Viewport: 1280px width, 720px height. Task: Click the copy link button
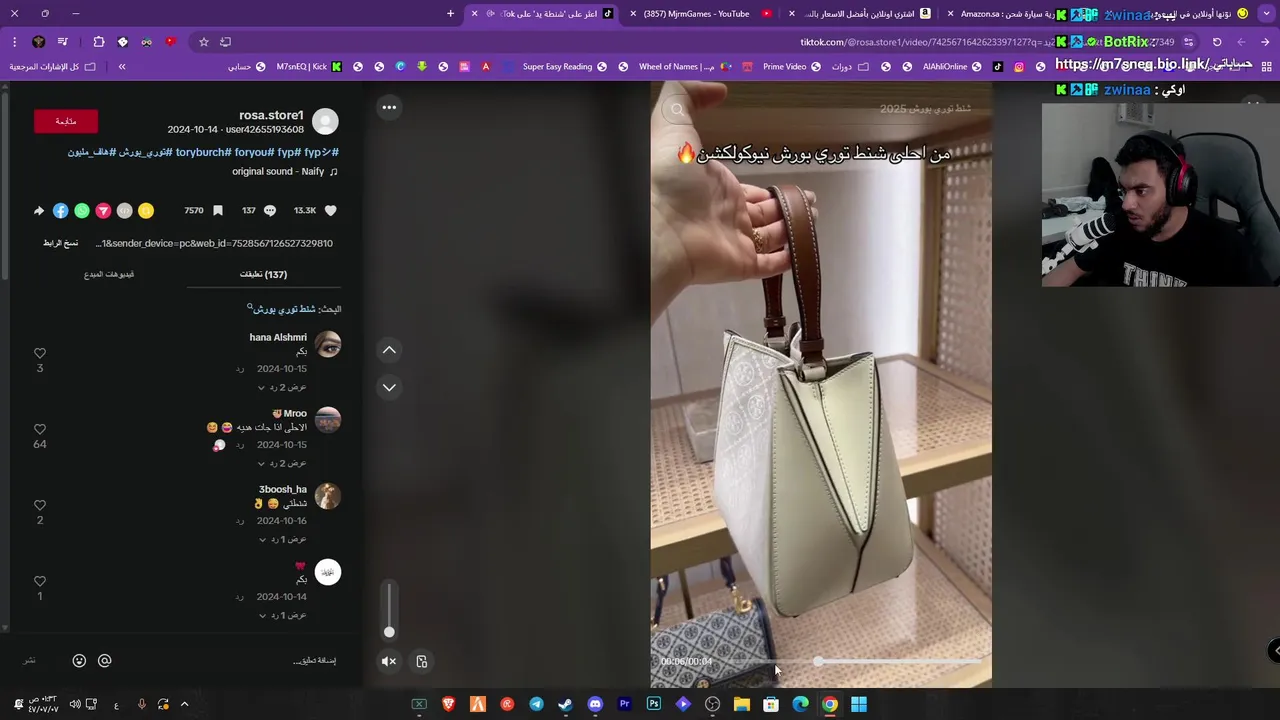pos(60,243)
